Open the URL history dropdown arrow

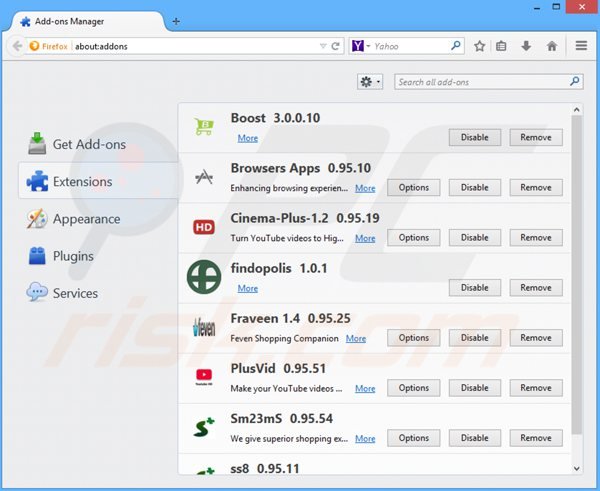click(323, 46)
